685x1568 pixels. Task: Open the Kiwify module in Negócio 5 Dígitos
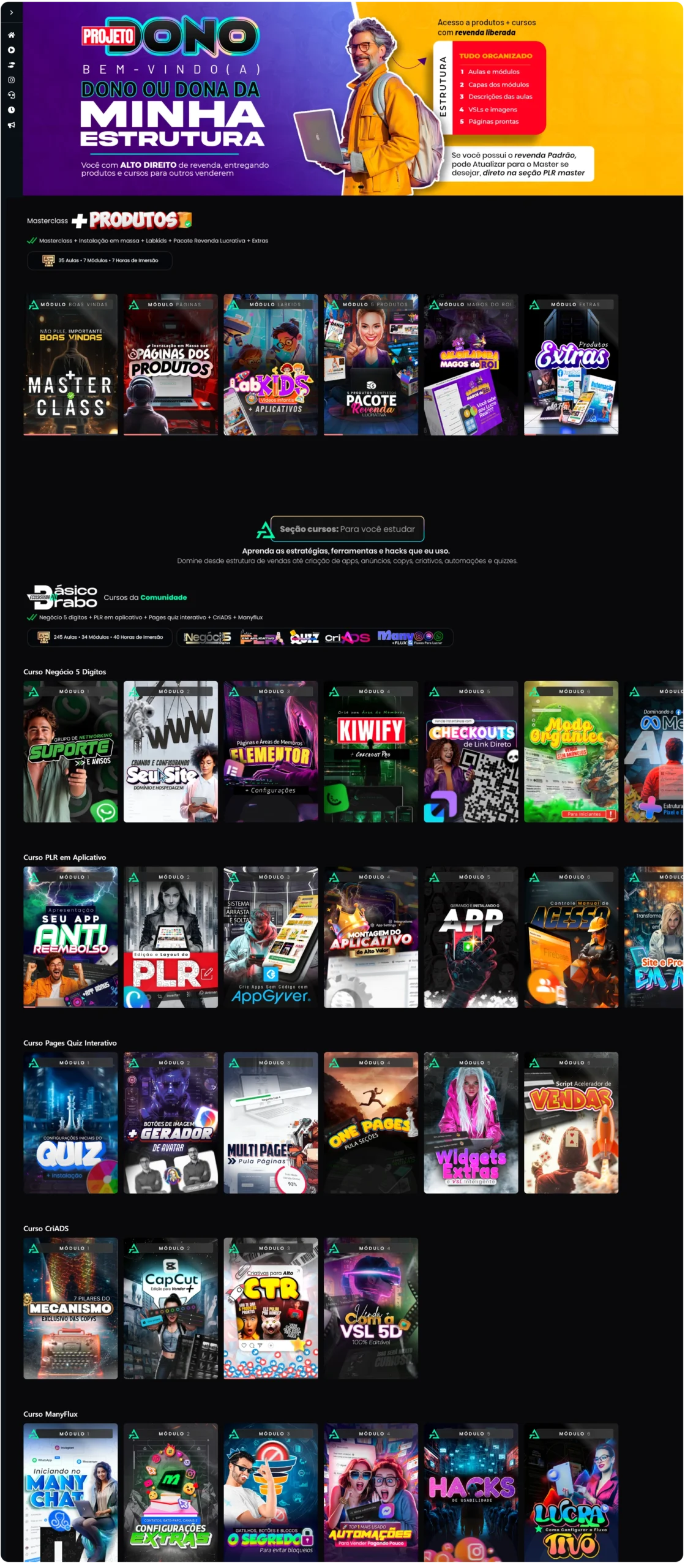tap(371, 752)
